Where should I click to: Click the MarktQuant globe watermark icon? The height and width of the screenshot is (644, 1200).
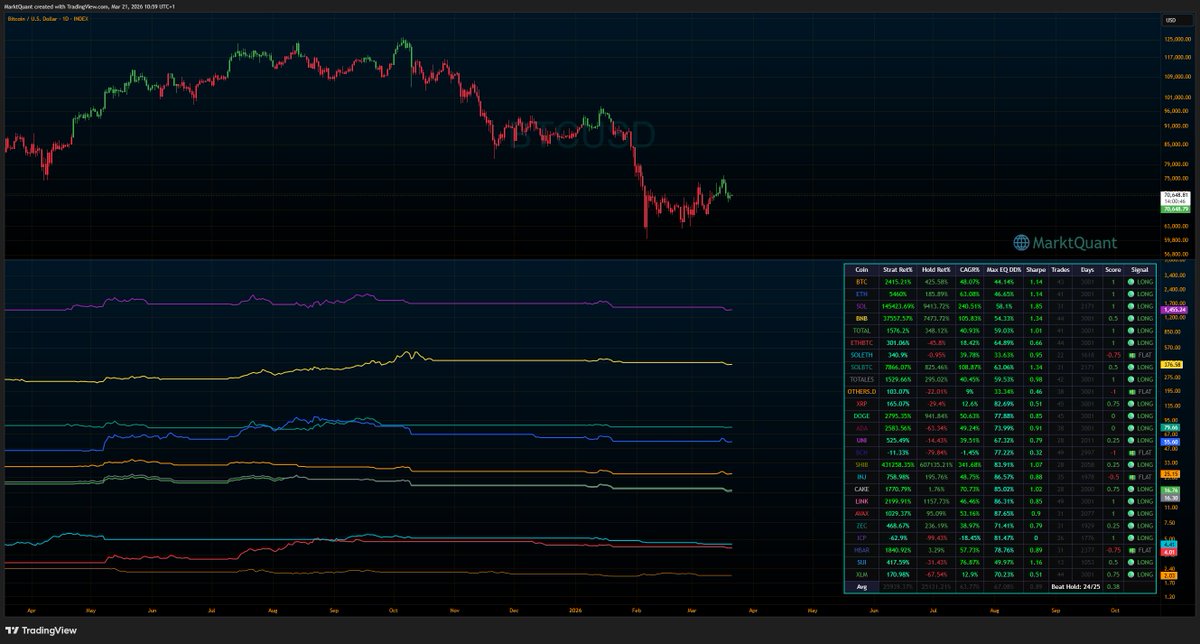[x=1021, y=242]
